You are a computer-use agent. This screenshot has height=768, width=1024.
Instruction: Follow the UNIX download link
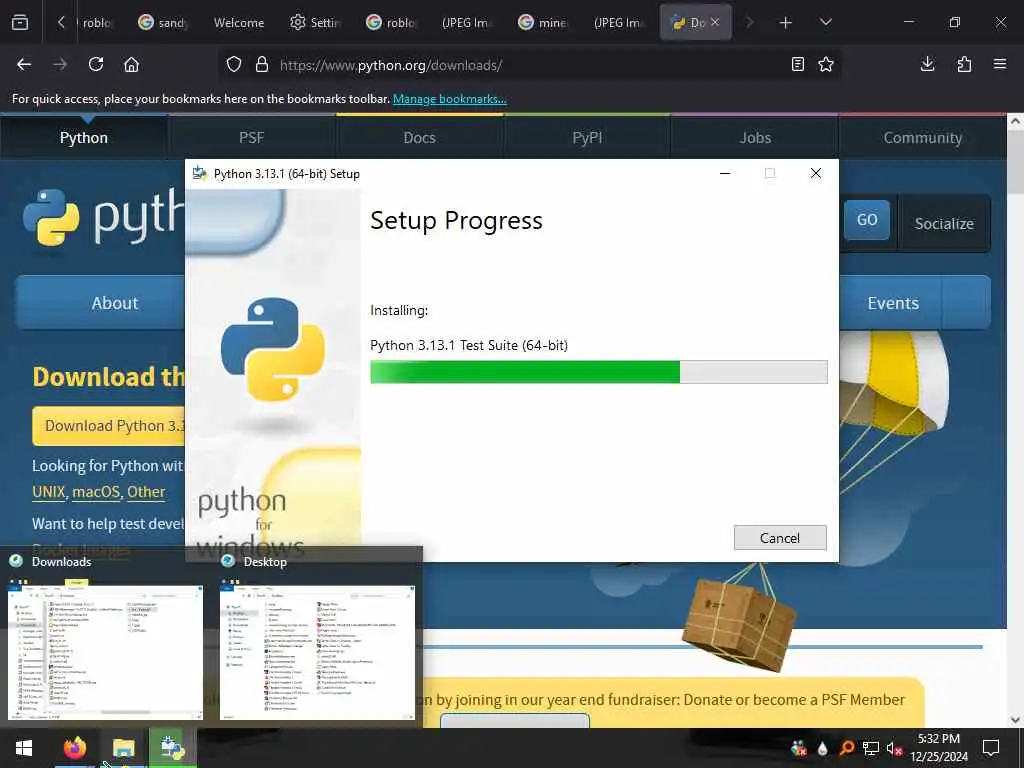pyautogui.click(x=49, y=492)
